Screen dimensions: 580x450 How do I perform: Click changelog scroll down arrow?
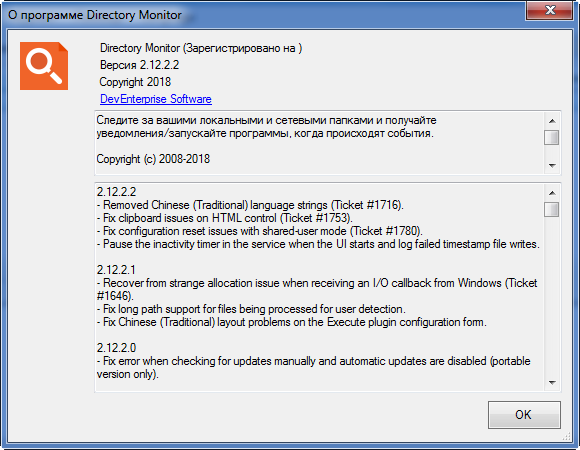(552, 383)
